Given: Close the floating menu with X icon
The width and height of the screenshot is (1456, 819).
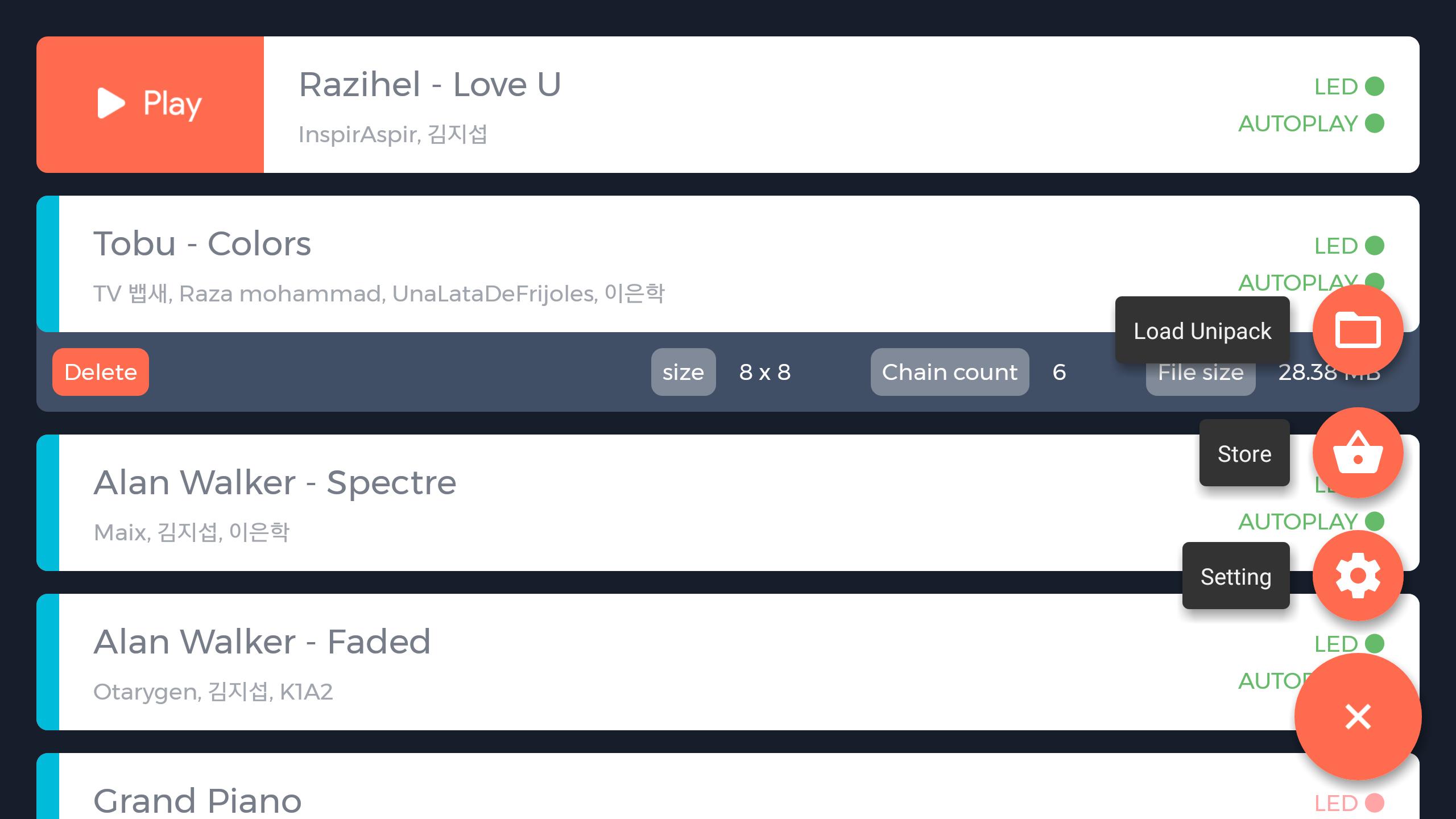Looking at the screenshot, I should pos(1357,716).
